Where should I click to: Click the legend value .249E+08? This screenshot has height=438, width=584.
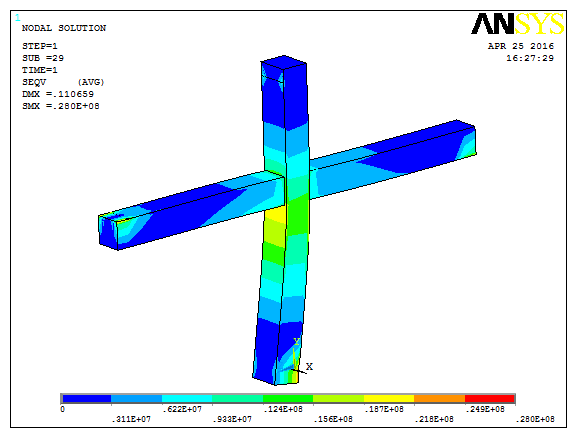(x=485, y=409)
